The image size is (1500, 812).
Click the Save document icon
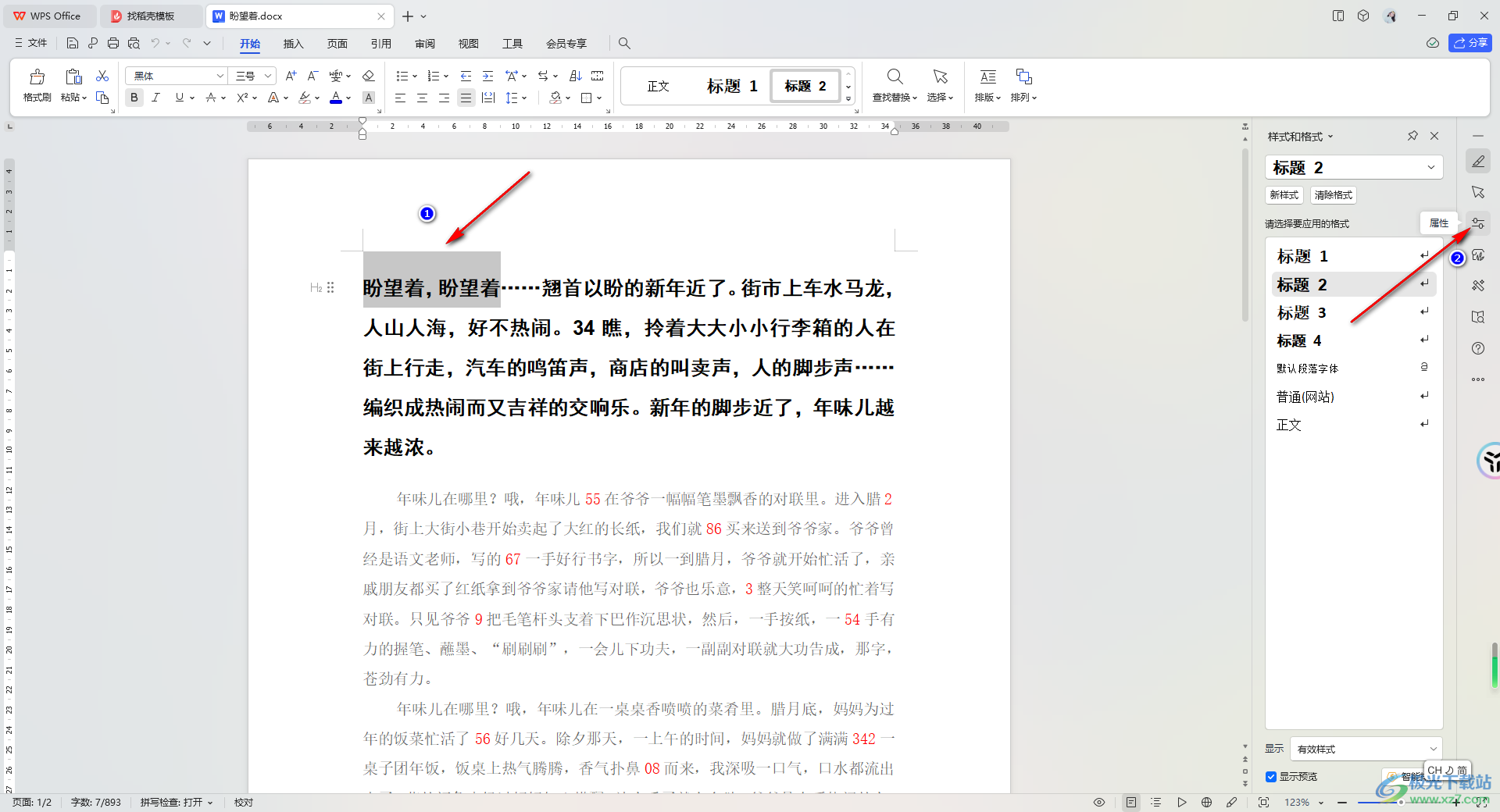73,43
